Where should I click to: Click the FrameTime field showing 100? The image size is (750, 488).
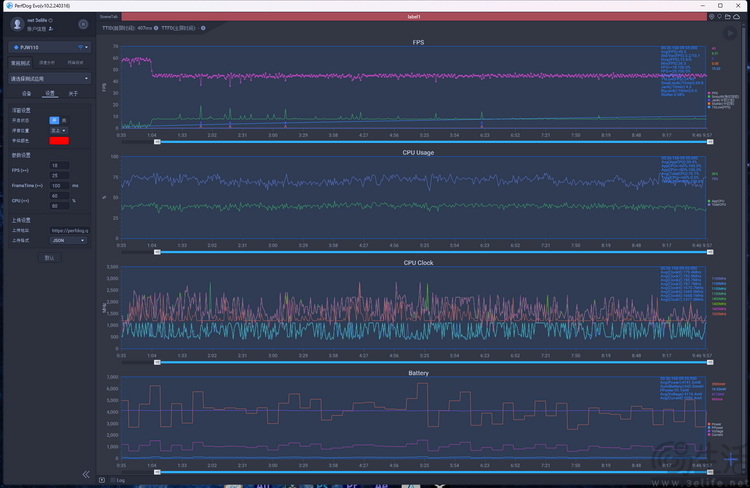click(x=59, y=186)
